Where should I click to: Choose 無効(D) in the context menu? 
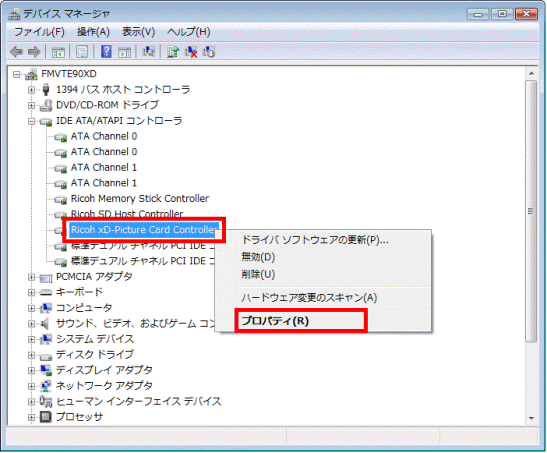258,257
